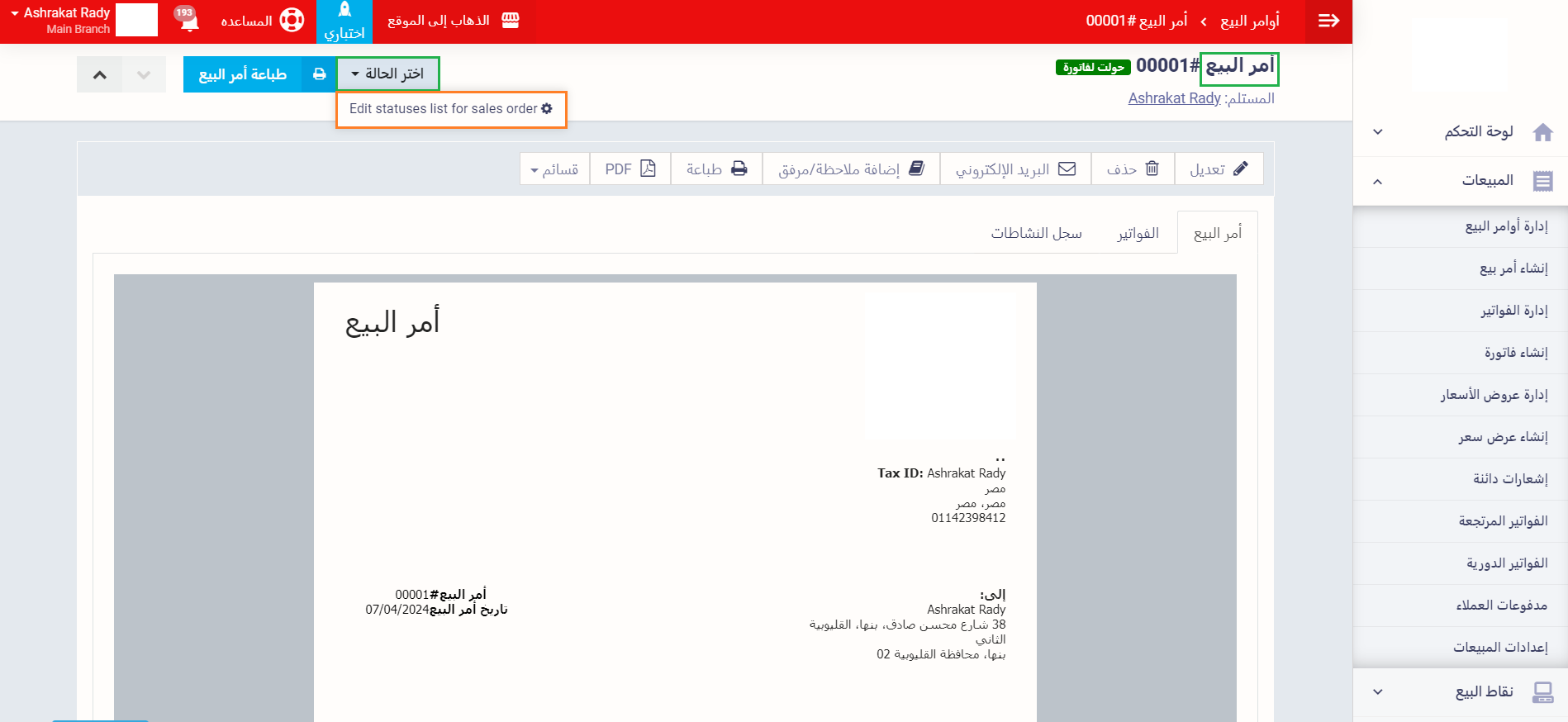Click the pencil edit button

(x=1219, y=169)
